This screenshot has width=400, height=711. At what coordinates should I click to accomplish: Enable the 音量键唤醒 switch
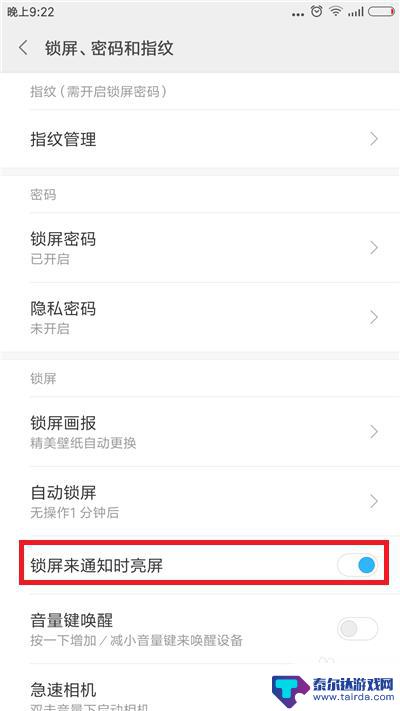(x=357, y=628)
